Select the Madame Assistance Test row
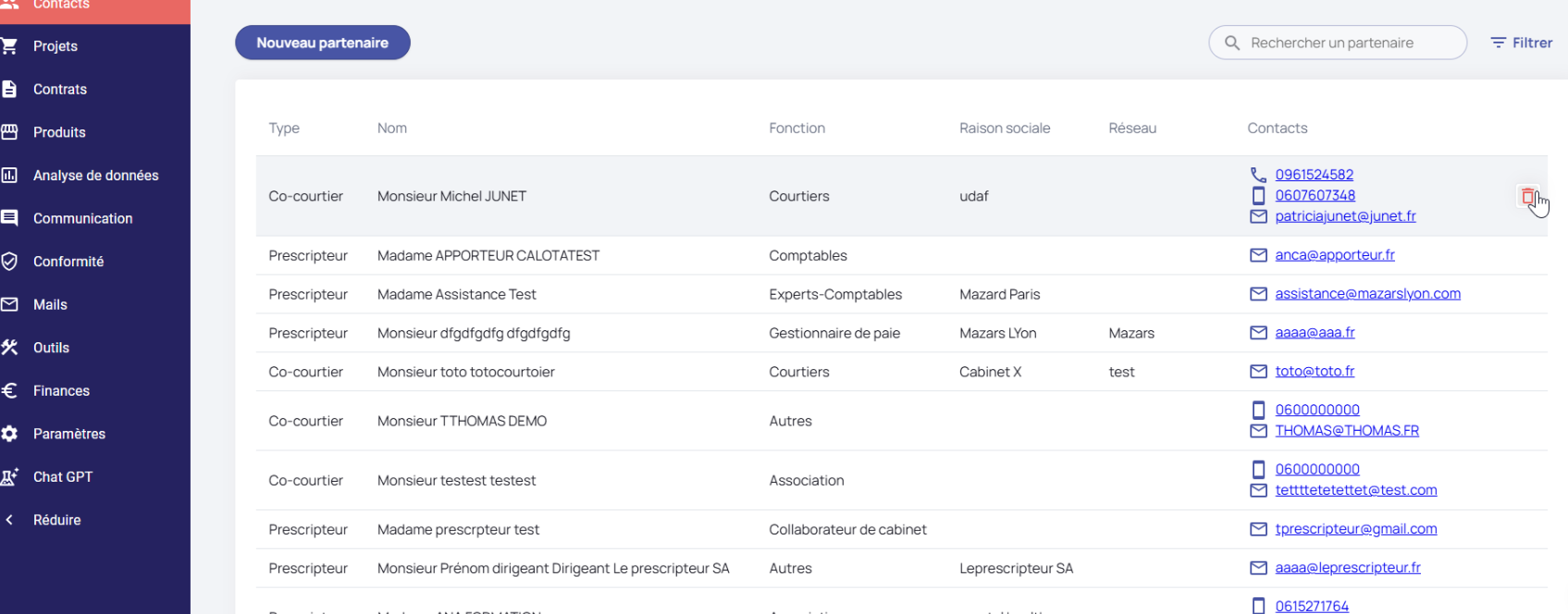The width and height of the screenshot is (1568, 614). pos(457,294)
